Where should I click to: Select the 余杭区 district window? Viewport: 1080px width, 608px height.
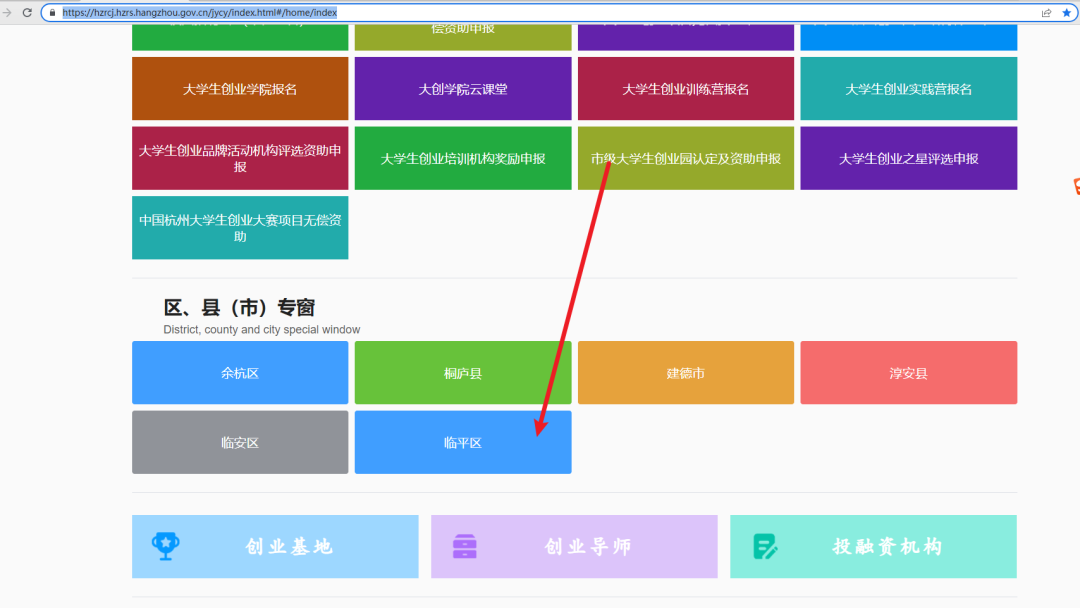240,373
